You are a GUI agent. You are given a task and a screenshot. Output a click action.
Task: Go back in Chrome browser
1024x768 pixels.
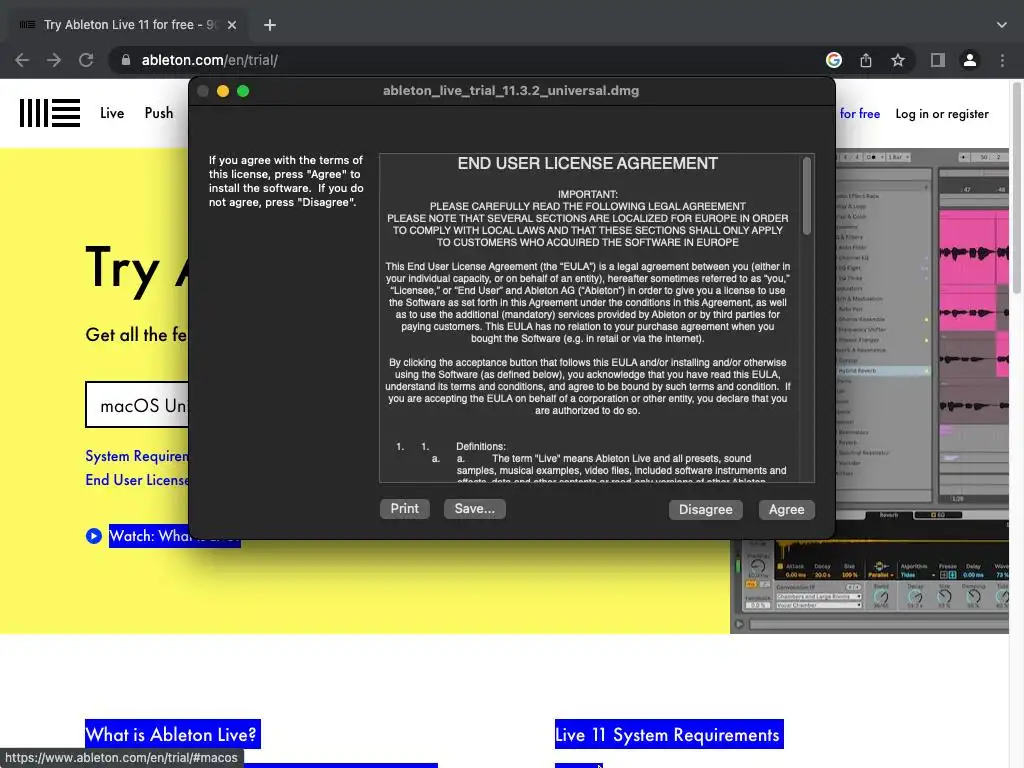(22, 60)
